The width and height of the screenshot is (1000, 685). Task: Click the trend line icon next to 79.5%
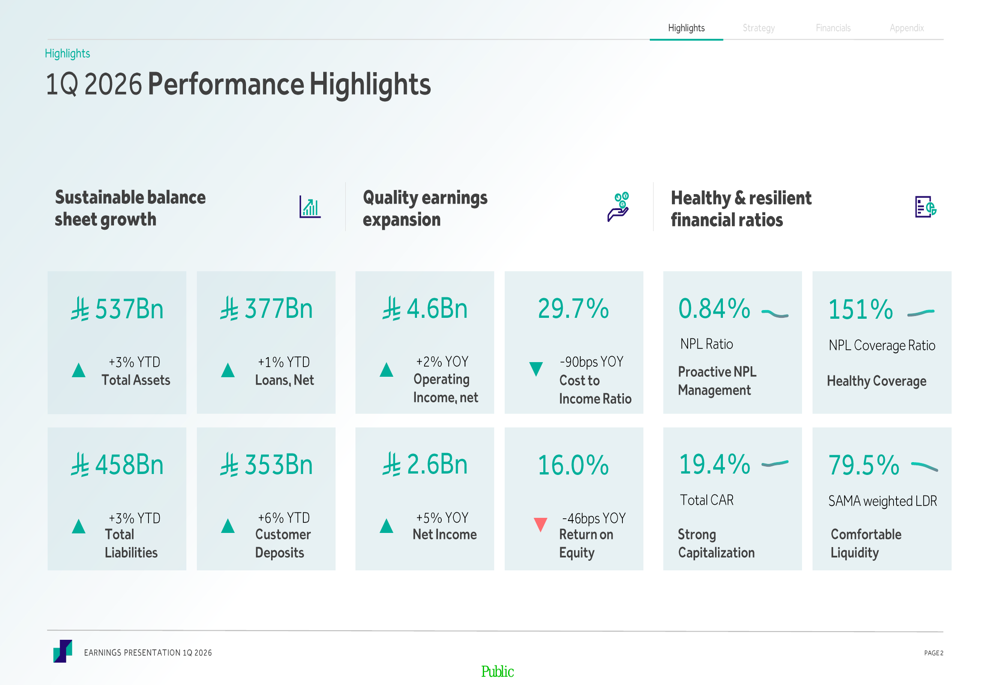pos(925,467)
